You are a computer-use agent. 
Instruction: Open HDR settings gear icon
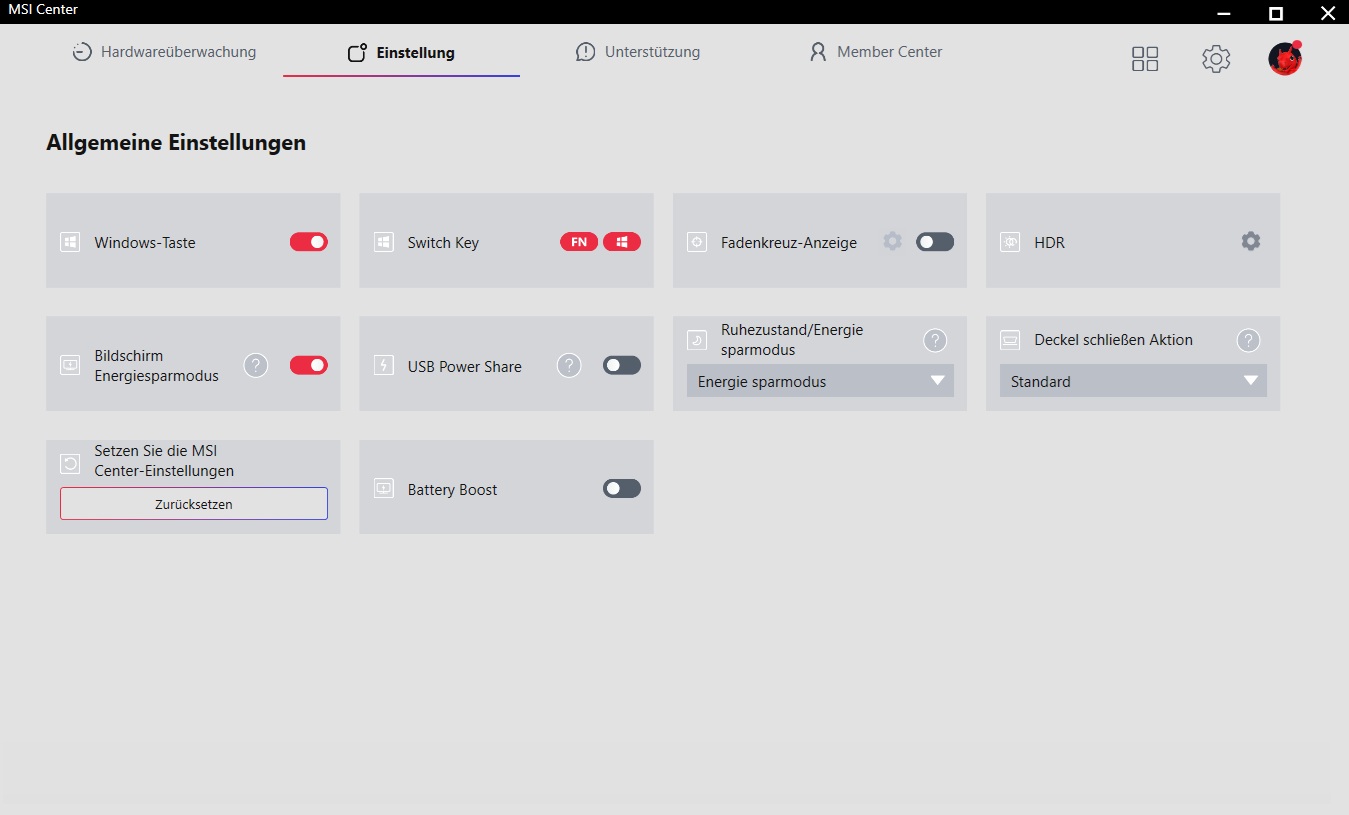1250,241
